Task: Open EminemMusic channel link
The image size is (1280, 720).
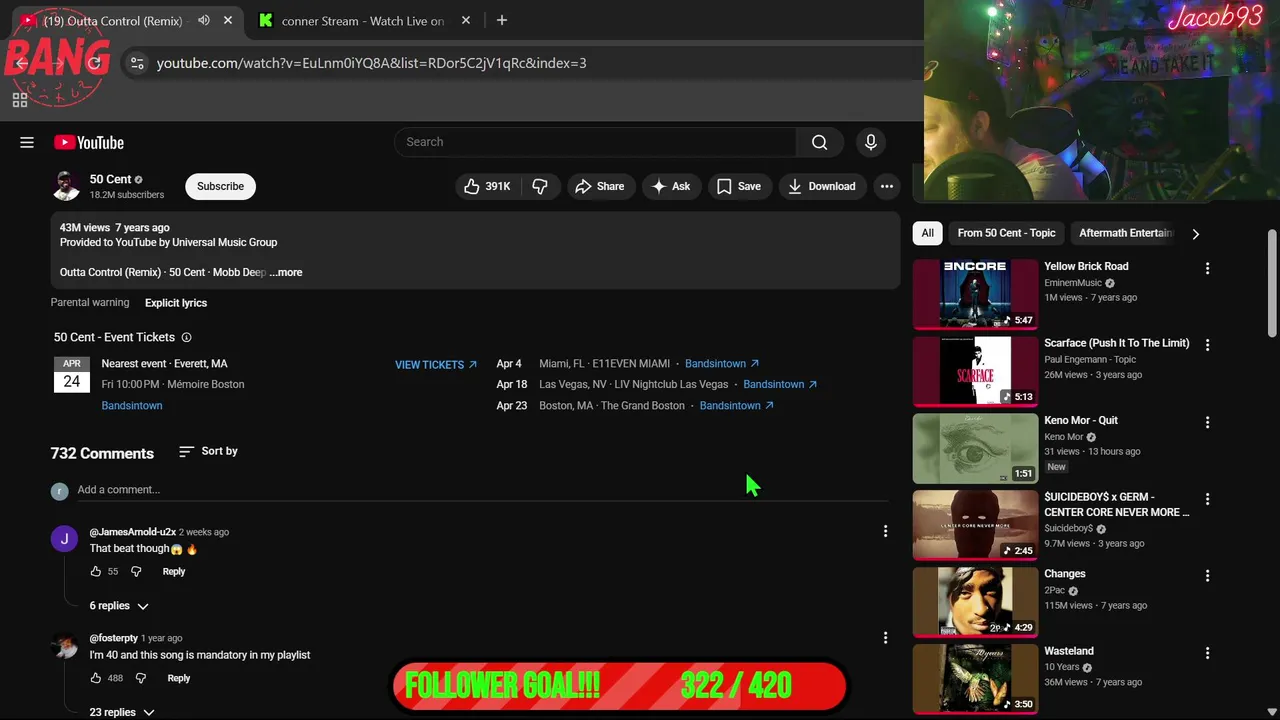Action: tap(1073, 283)
